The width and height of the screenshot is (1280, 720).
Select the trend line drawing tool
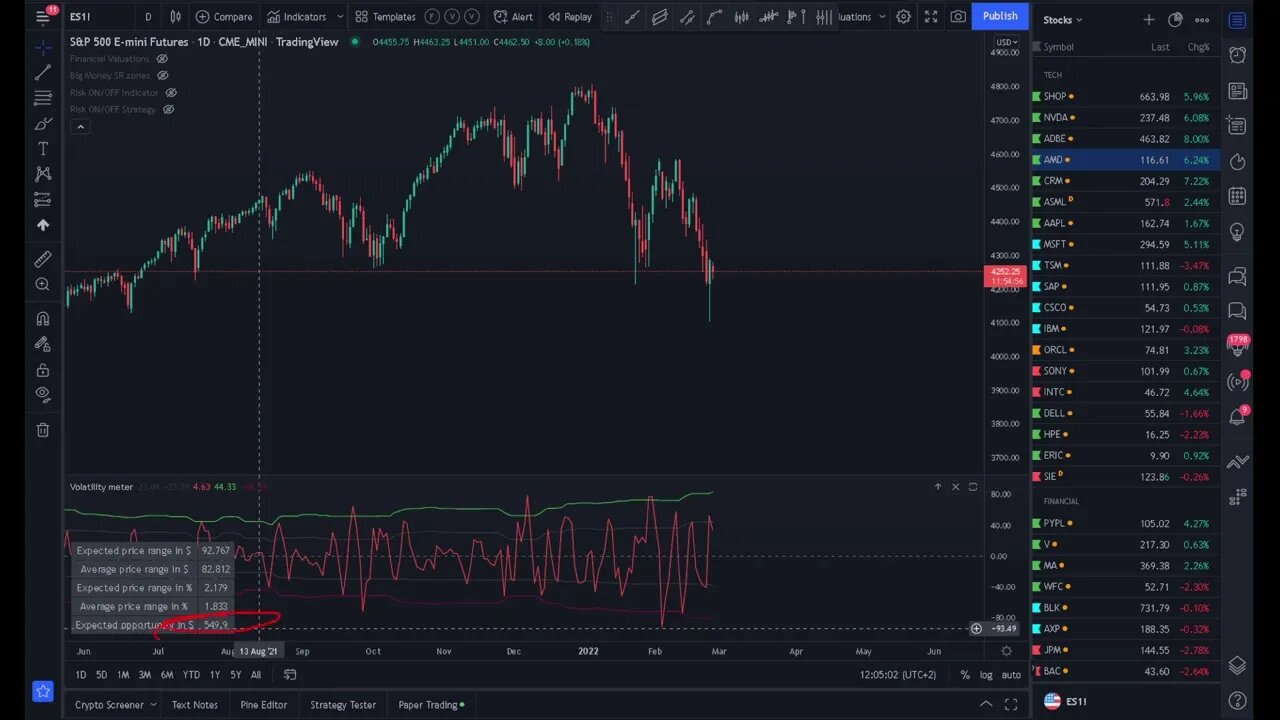click(x=42, y=73)
